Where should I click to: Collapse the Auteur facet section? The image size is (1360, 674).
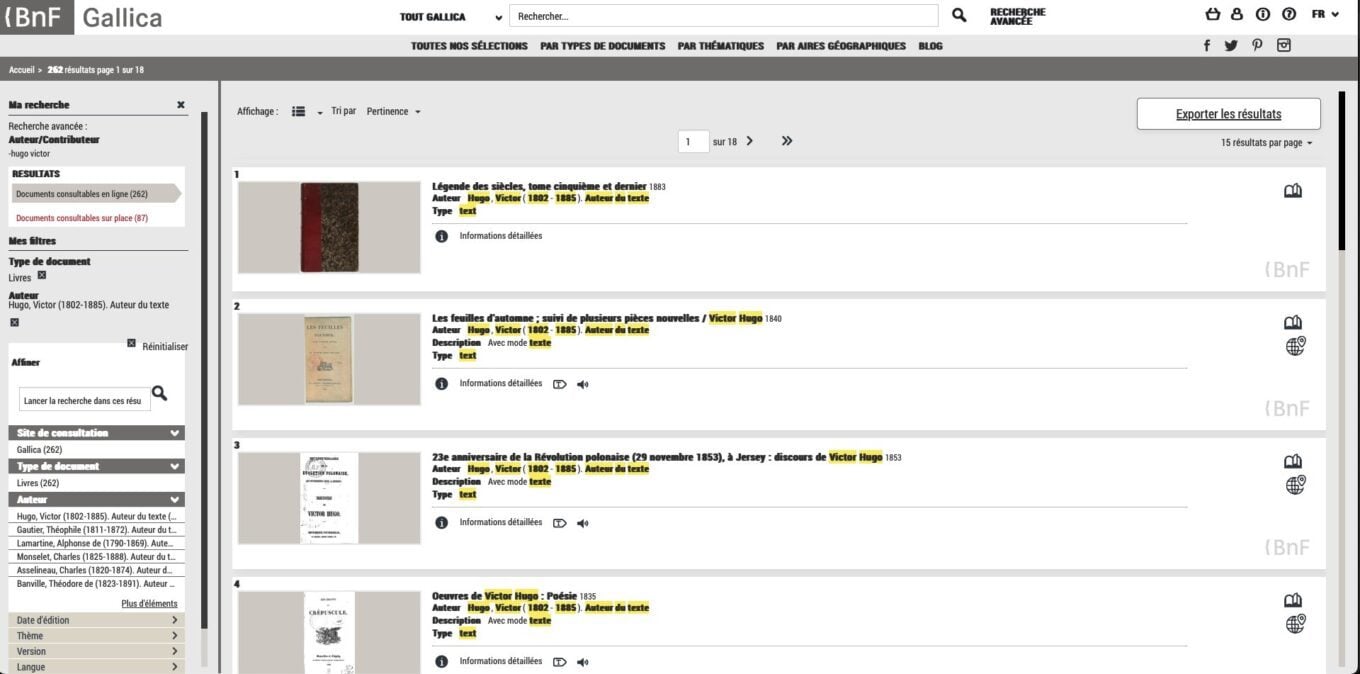pyautogui.click(x=96, y=499)
